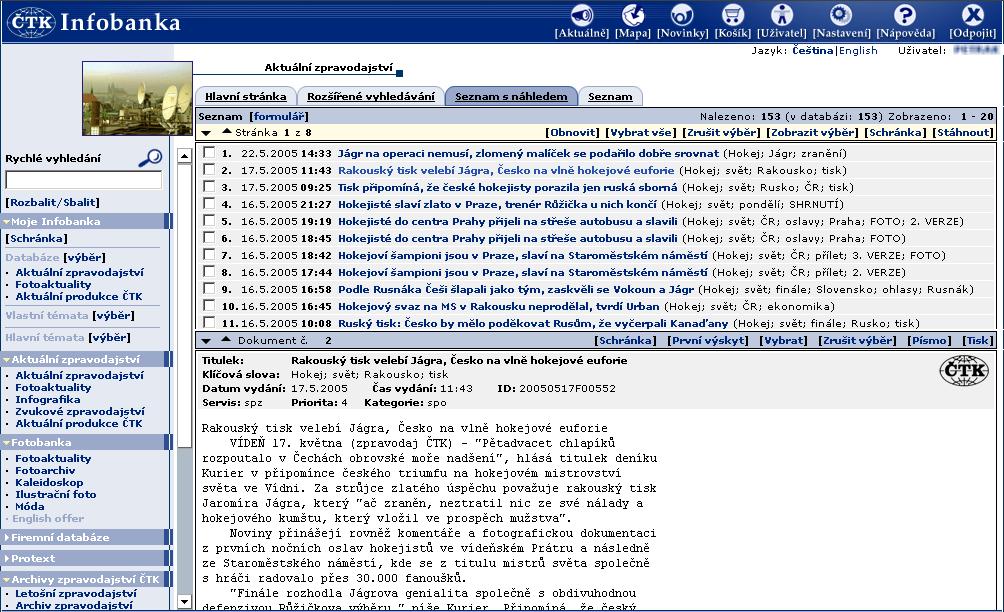The height and width of the screenshot is (612, 1004).
Task: Expand the Firemní databáze section
Action: [x=8, y=537]
